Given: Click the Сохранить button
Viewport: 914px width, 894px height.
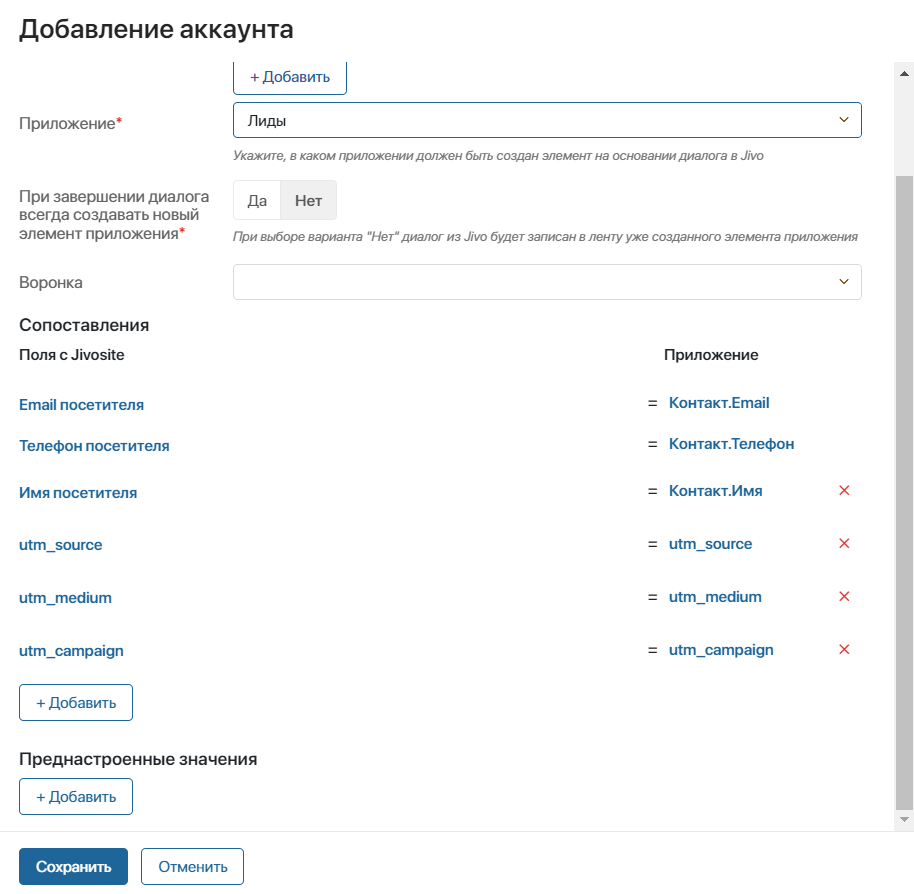Looking at the screenshot, I should [x=73, y=867].
